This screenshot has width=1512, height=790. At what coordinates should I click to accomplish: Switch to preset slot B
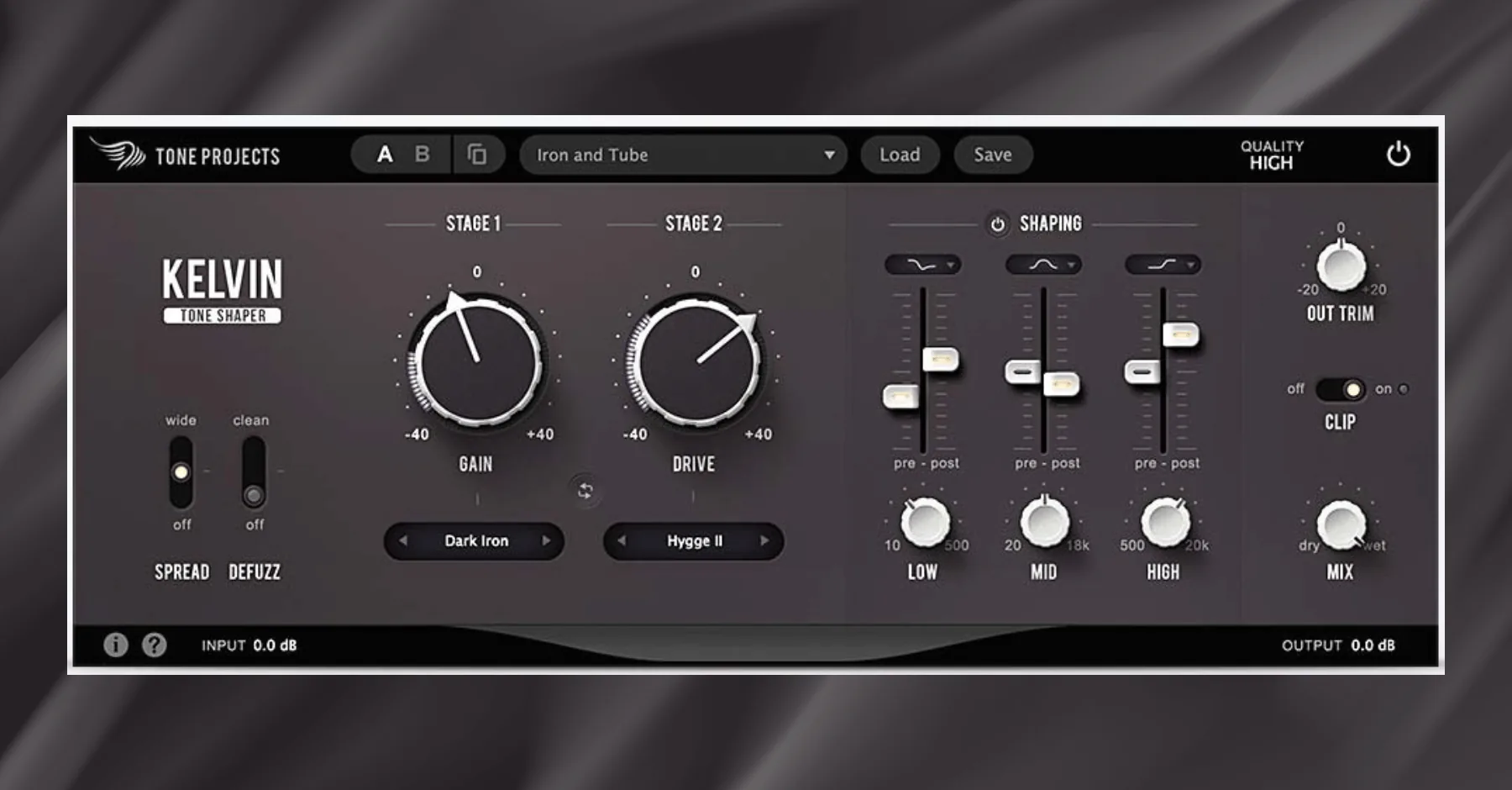point(423,155)
